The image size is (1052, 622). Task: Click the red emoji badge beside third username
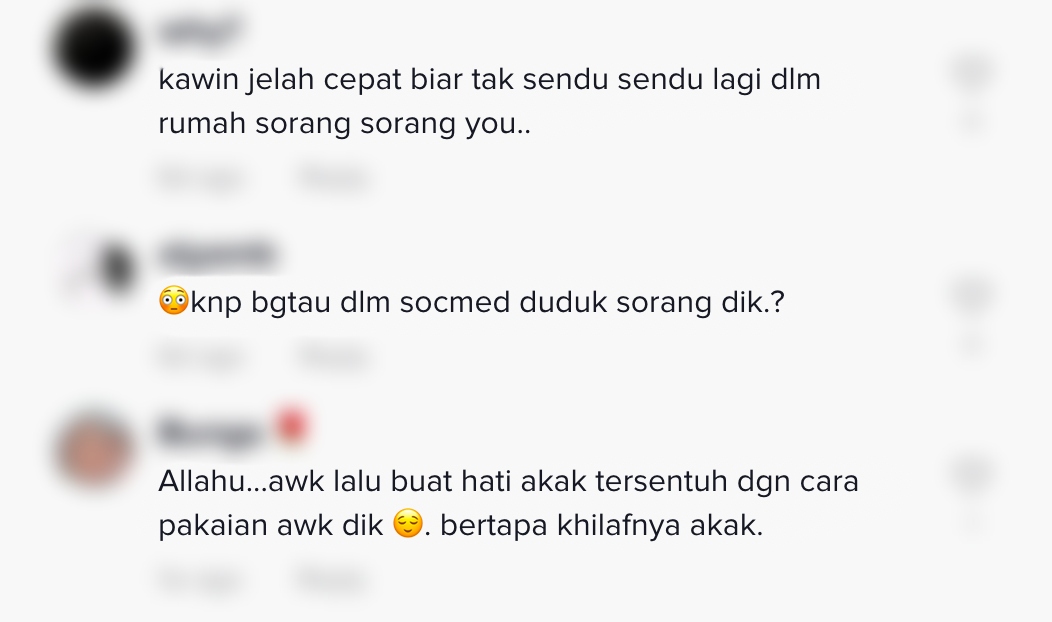[293, 427]
